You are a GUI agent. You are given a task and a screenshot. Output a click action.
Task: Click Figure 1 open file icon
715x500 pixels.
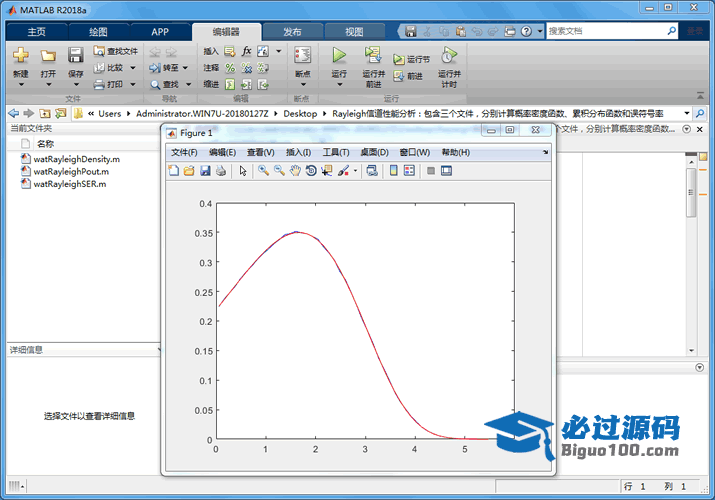tap(189, 171)
